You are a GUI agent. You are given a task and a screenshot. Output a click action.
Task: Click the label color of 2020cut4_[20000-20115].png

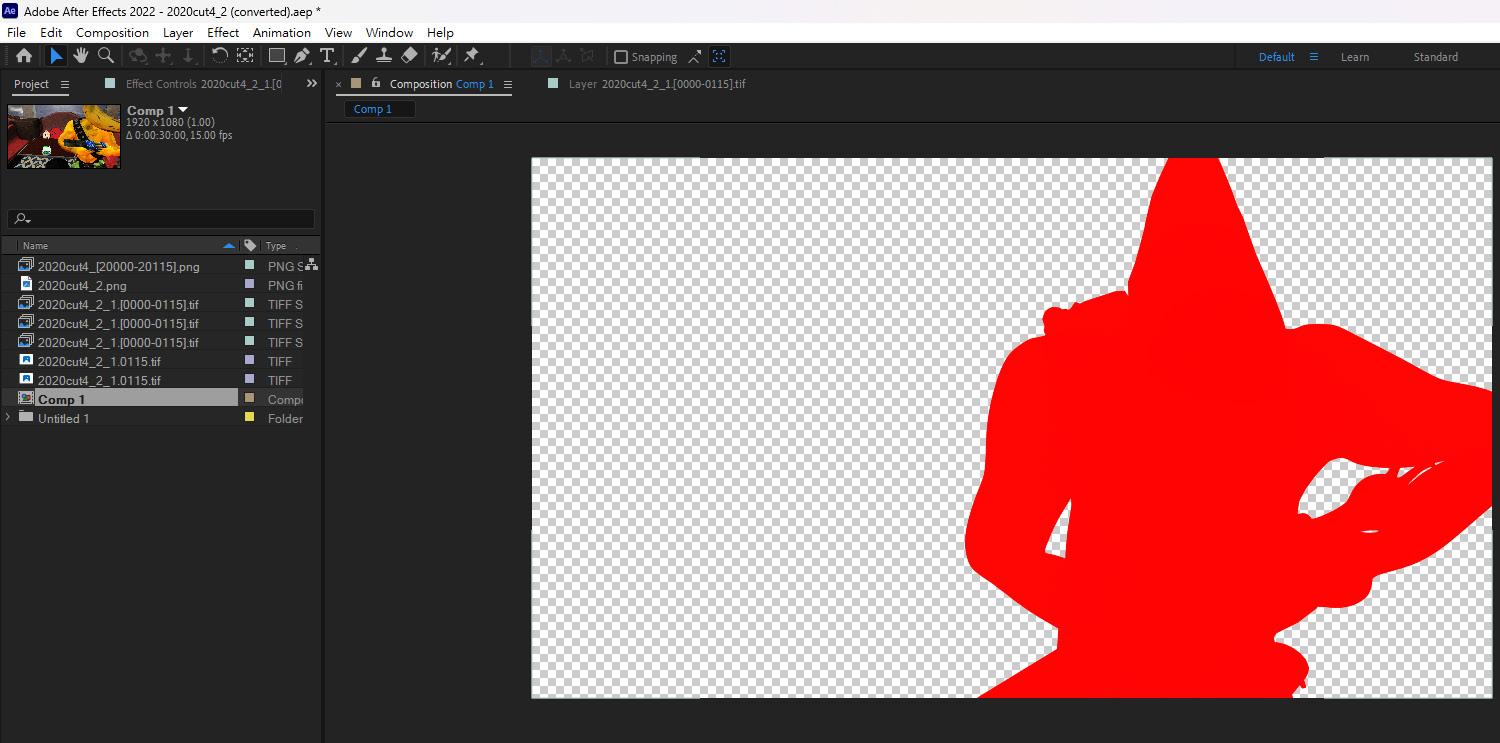250,266
